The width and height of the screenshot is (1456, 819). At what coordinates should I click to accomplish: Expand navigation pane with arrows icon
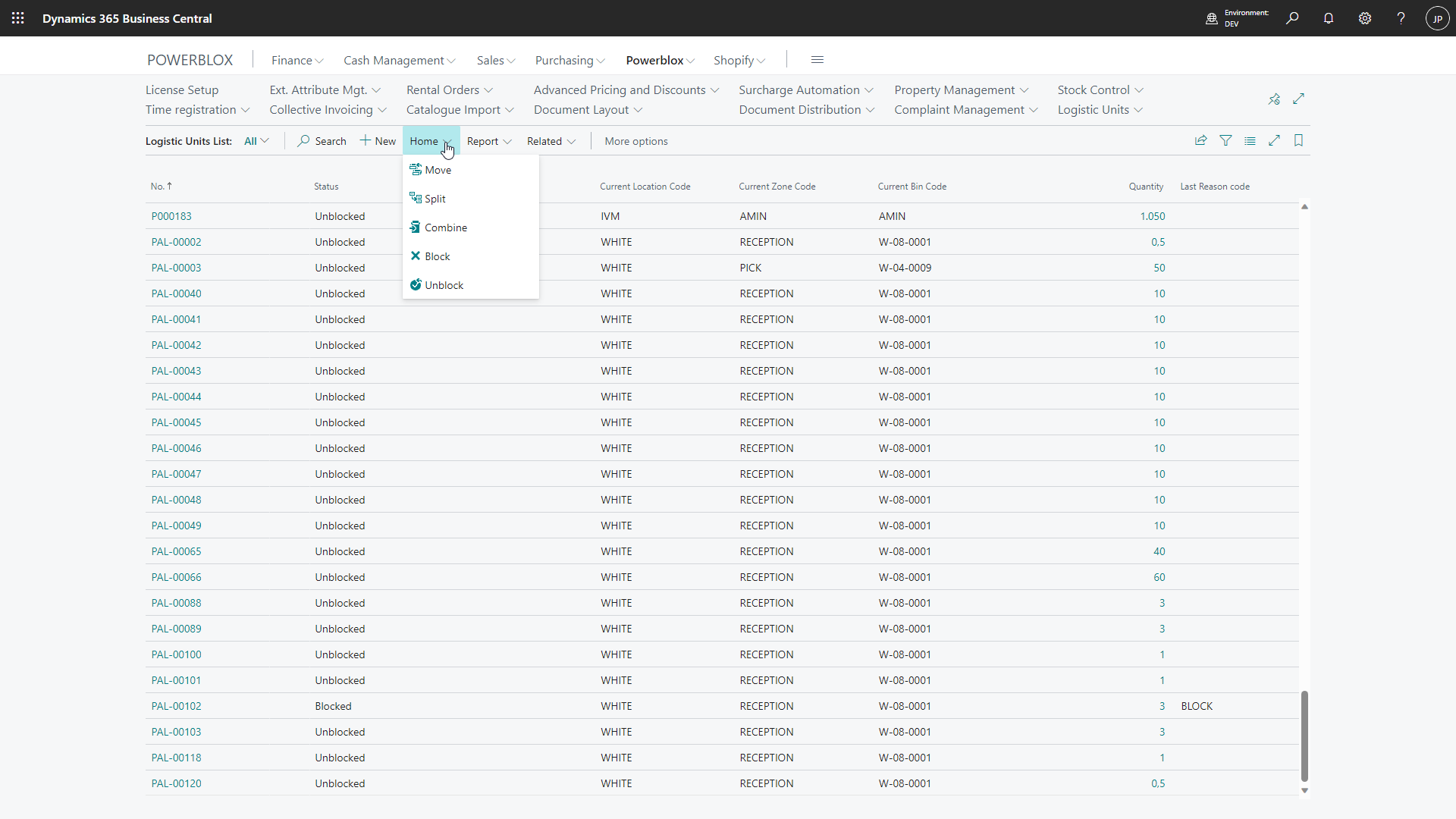tap(1298, 99)
